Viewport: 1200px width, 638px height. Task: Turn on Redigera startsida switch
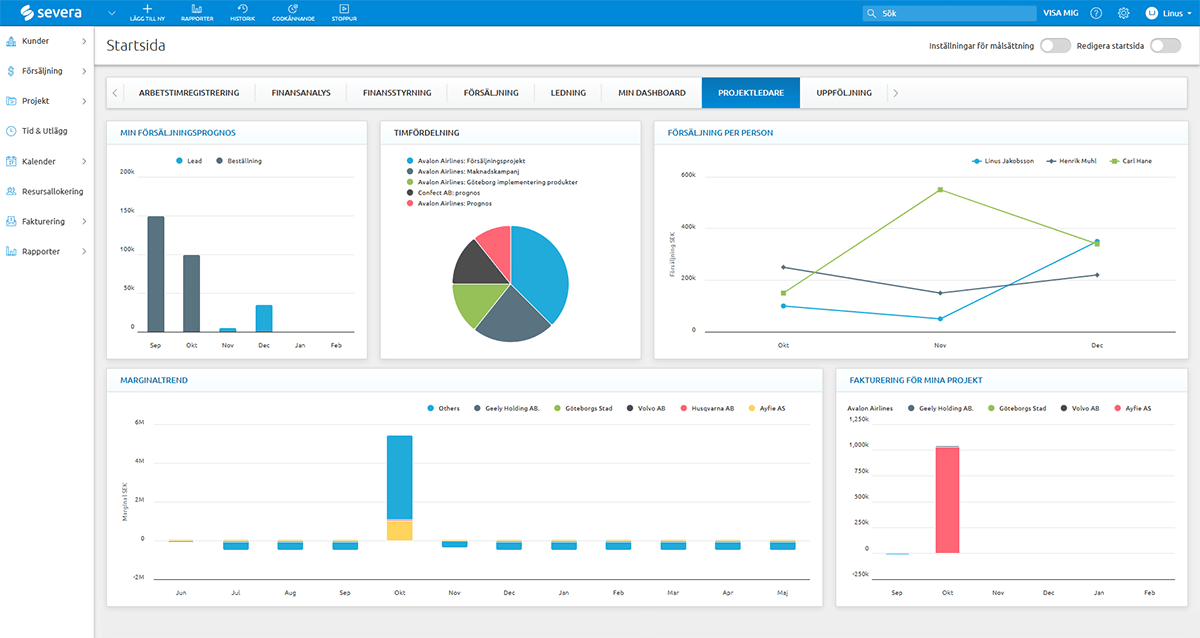(x=1164, y=46)
